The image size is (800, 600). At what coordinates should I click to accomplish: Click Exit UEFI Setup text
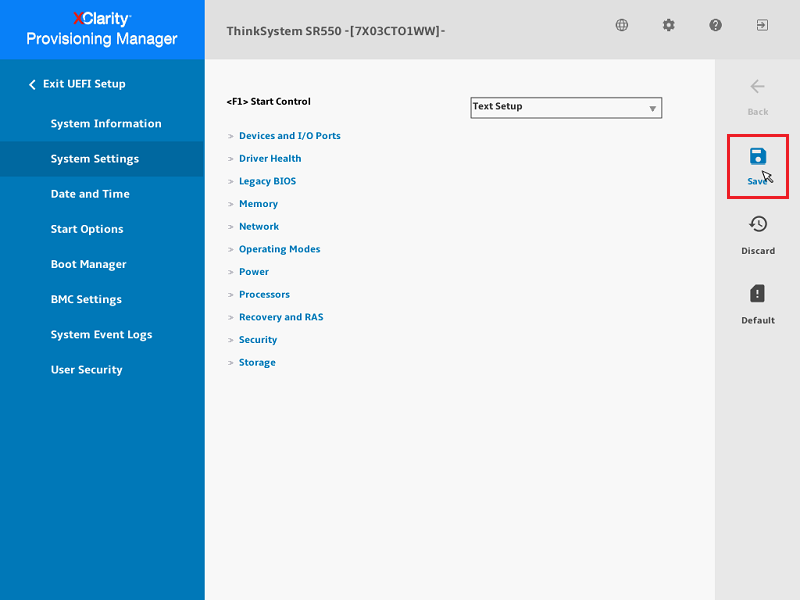pos(84,84)
